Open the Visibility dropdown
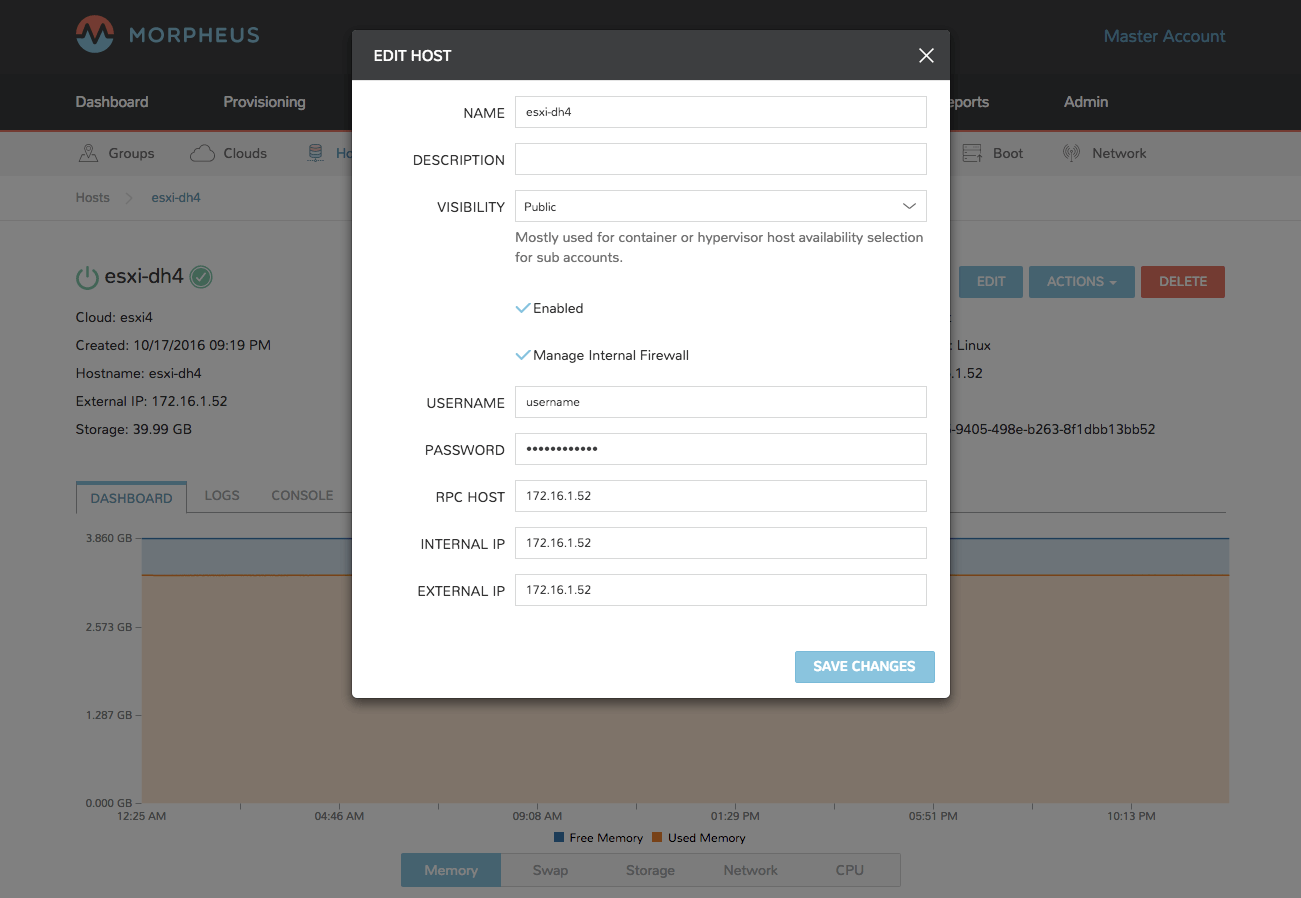 coord(720,206)
